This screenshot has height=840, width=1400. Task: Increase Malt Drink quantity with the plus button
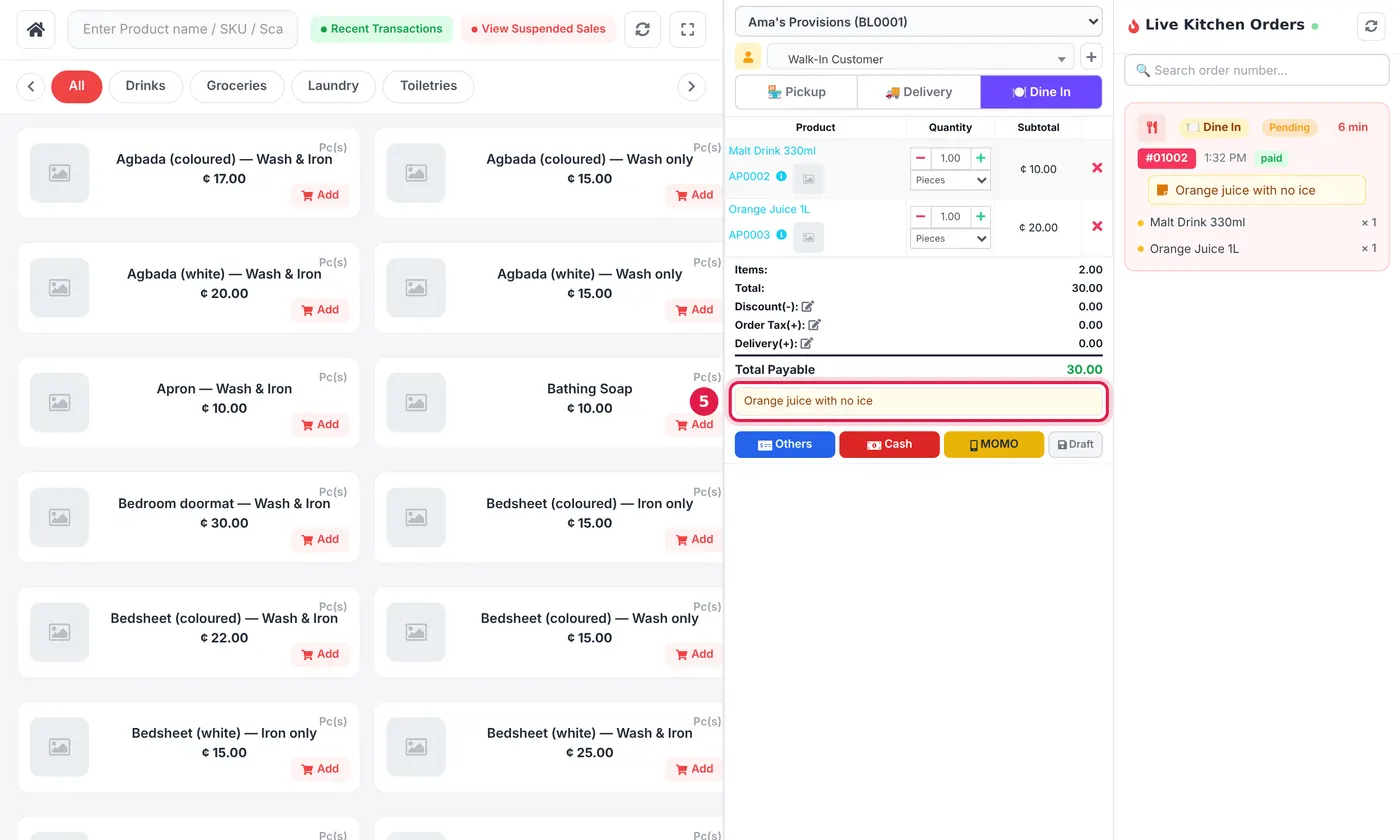(981, 158)
